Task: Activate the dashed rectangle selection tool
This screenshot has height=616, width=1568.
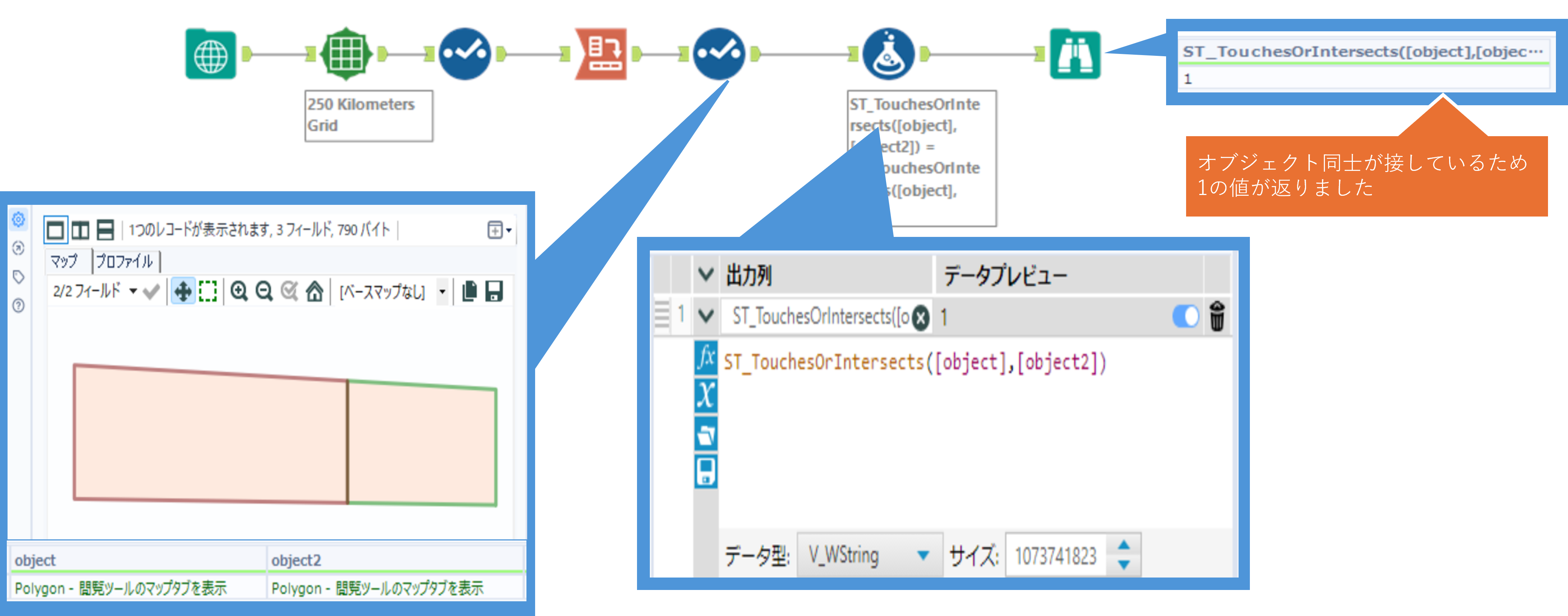Action: click(208, 292)
